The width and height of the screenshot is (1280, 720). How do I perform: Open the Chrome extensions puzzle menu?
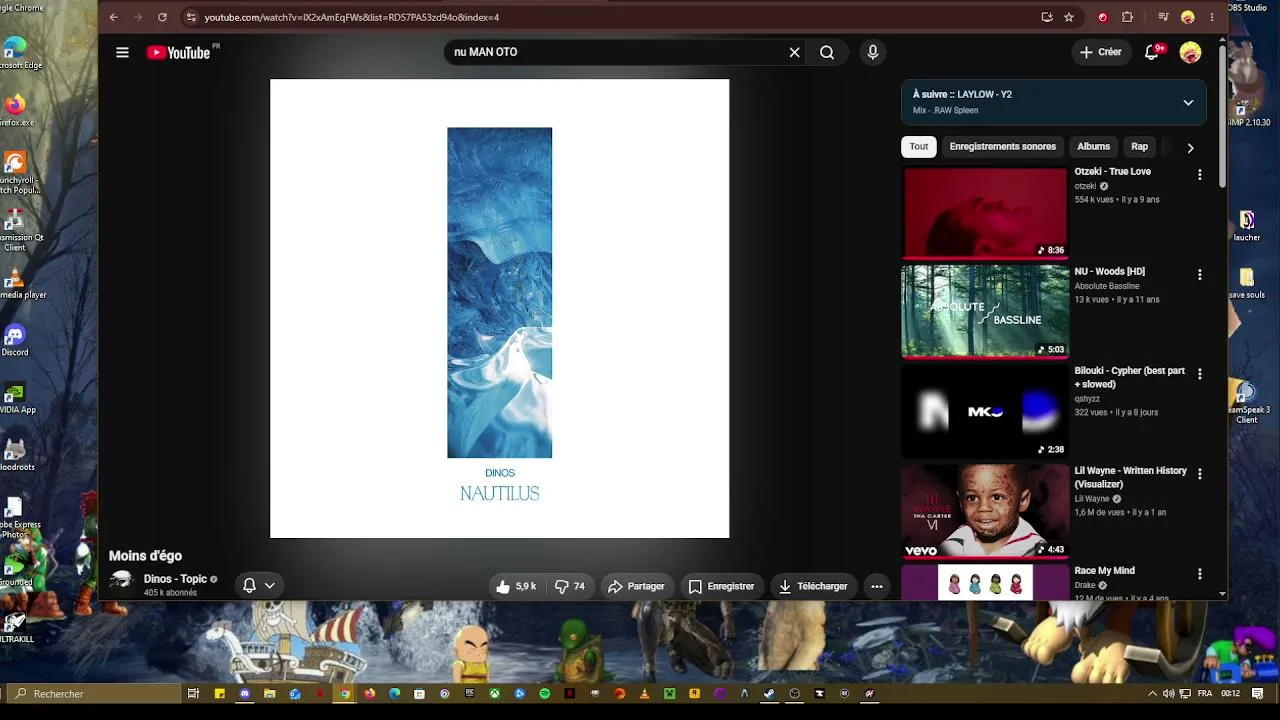(1128, 17)
